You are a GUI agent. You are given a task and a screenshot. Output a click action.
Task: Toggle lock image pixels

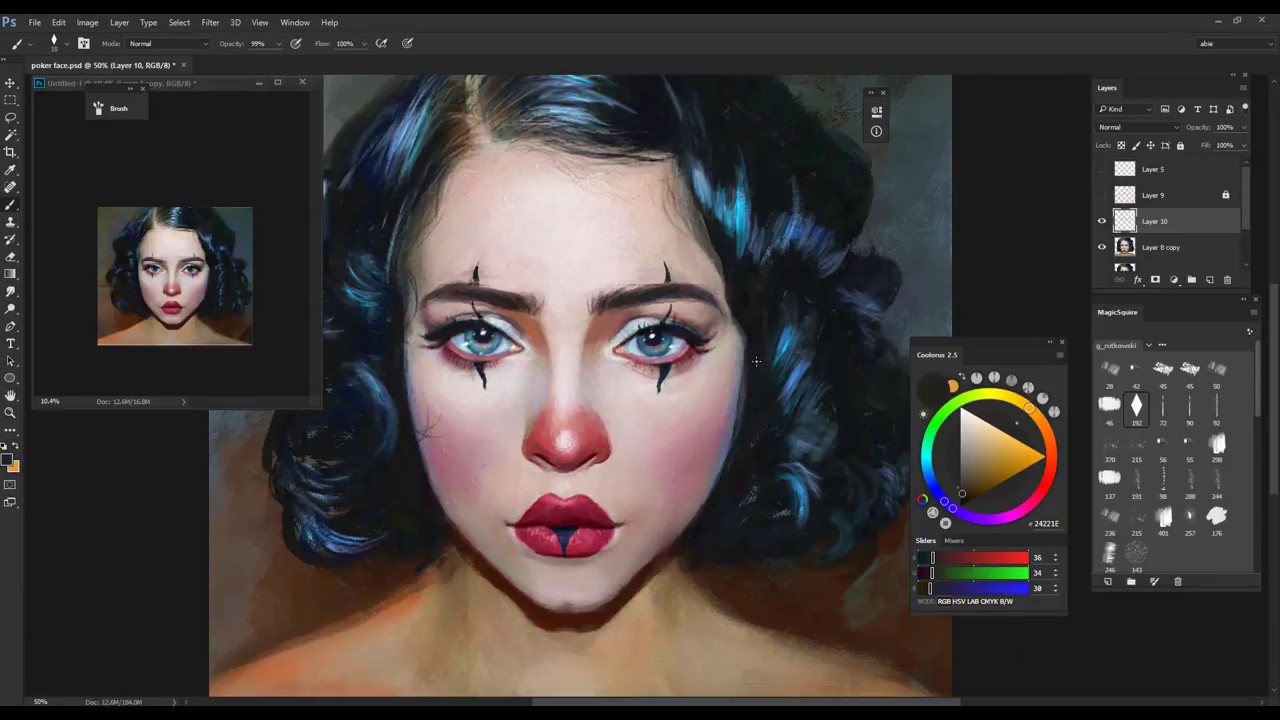click(1136, 145)
